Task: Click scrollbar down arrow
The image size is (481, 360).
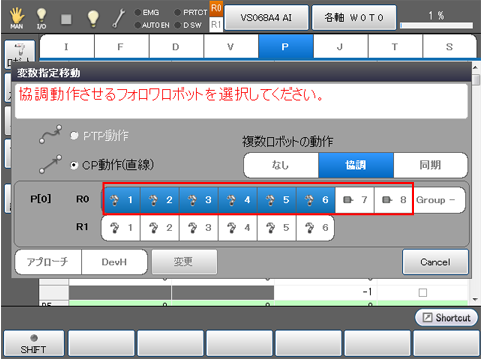Action: pos(476,300)
